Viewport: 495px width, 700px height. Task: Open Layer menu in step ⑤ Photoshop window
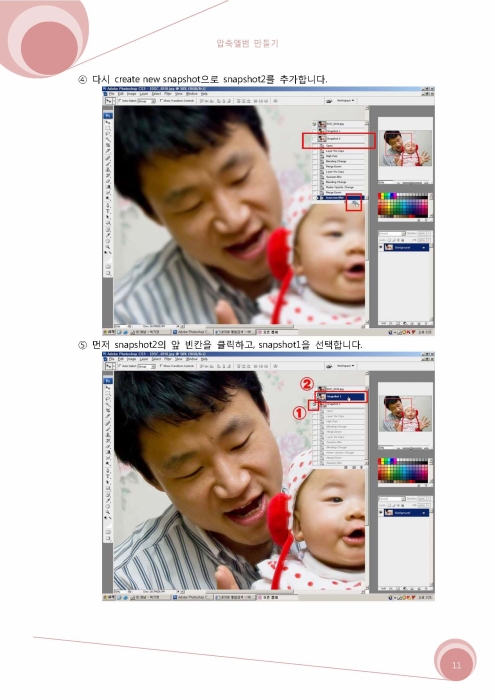pos(144,359)
